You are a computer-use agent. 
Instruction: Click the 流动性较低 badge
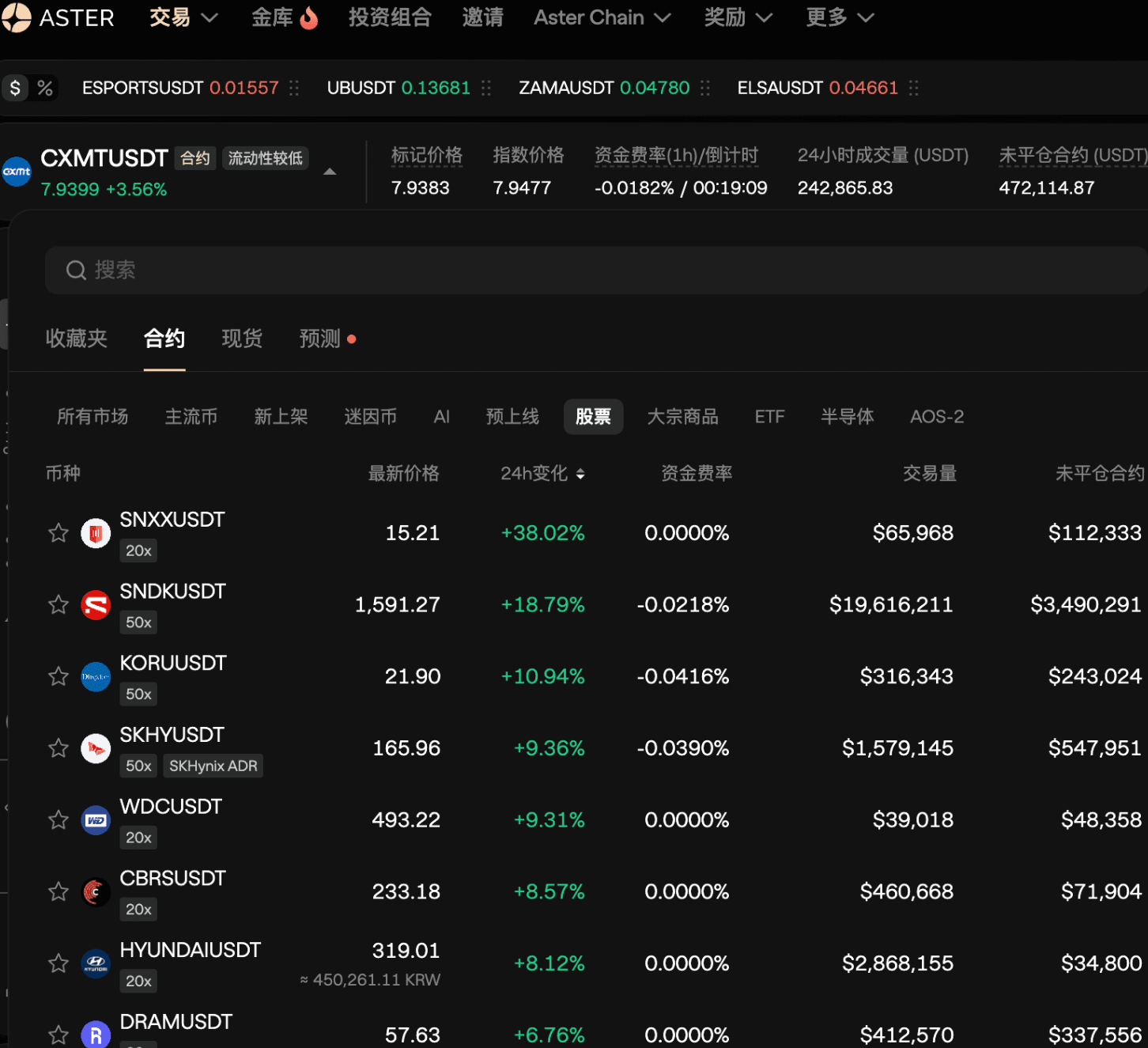pyautogui.click(x=266, y=158)
